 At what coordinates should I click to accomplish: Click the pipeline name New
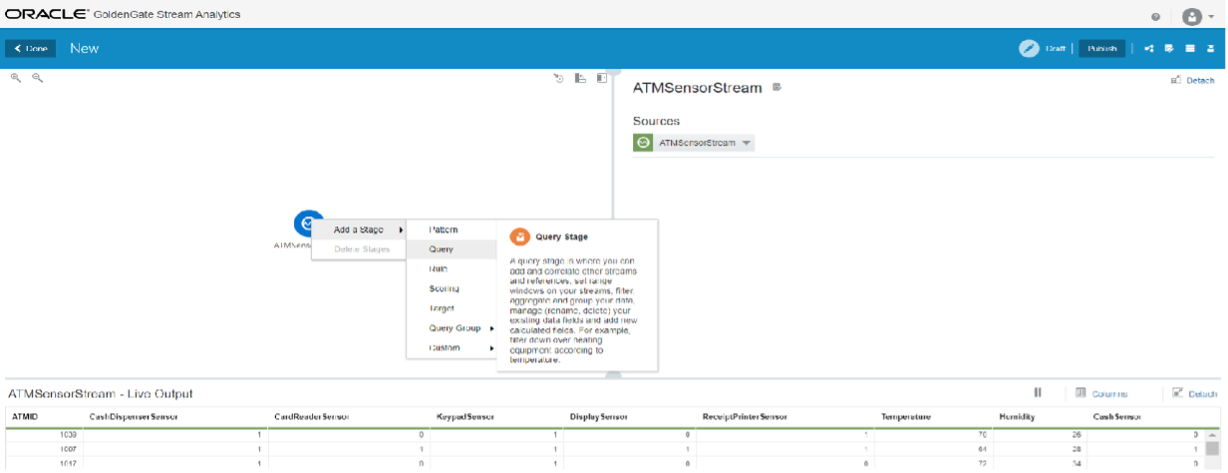coord(84,48)
